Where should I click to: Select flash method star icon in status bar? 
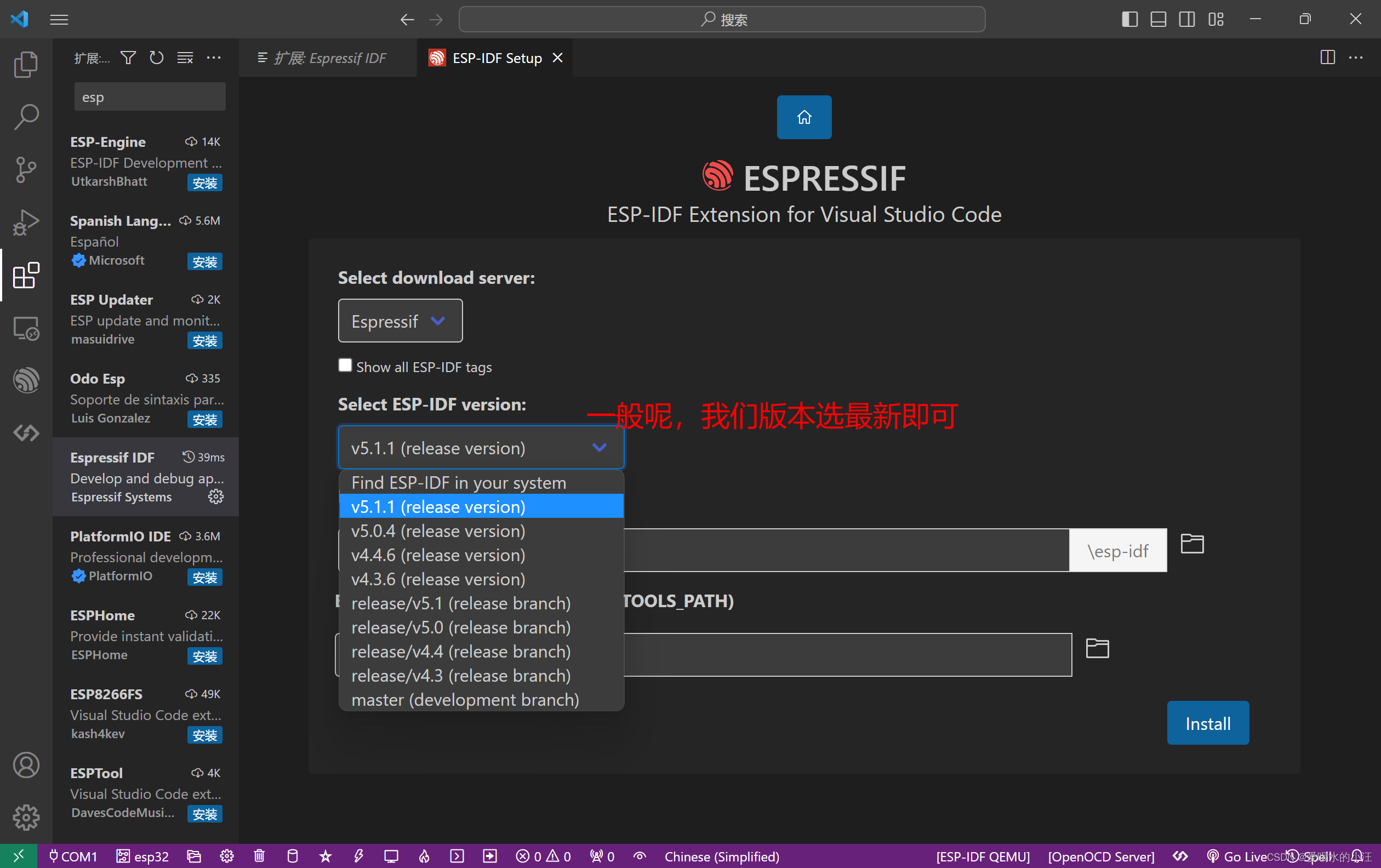pos(325,856)
